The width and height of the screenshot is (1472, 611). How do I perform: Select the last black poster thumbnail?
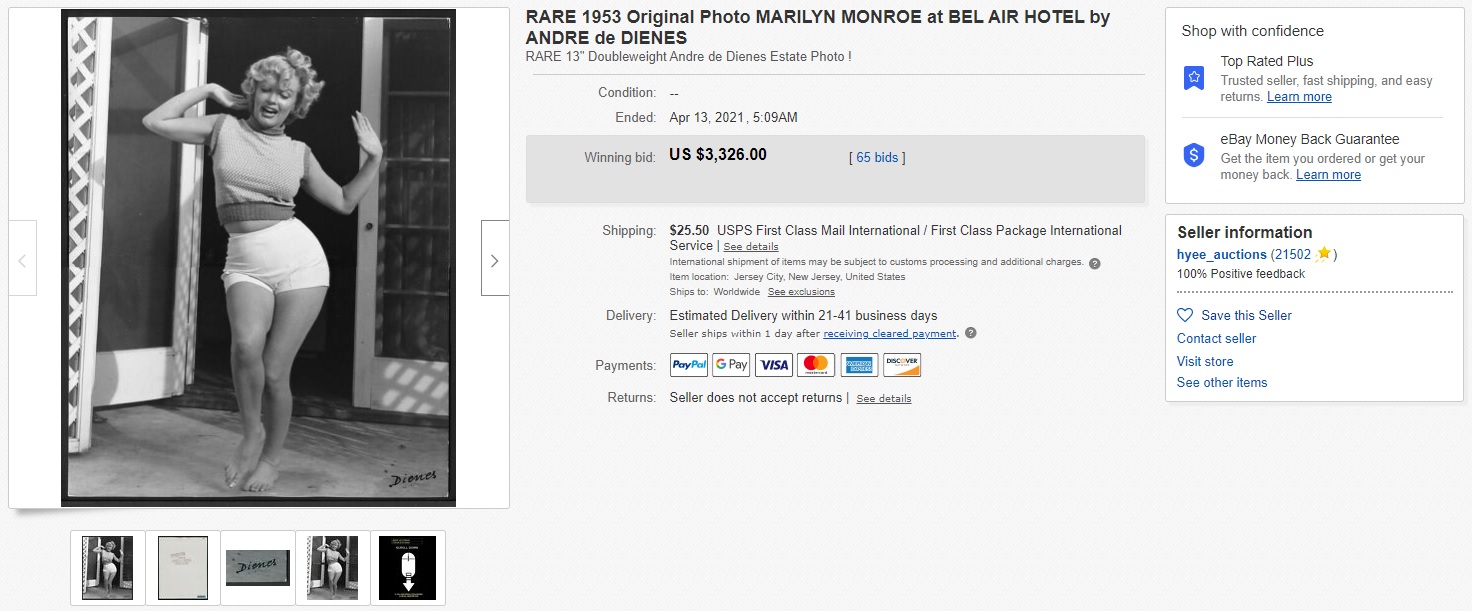407,568
